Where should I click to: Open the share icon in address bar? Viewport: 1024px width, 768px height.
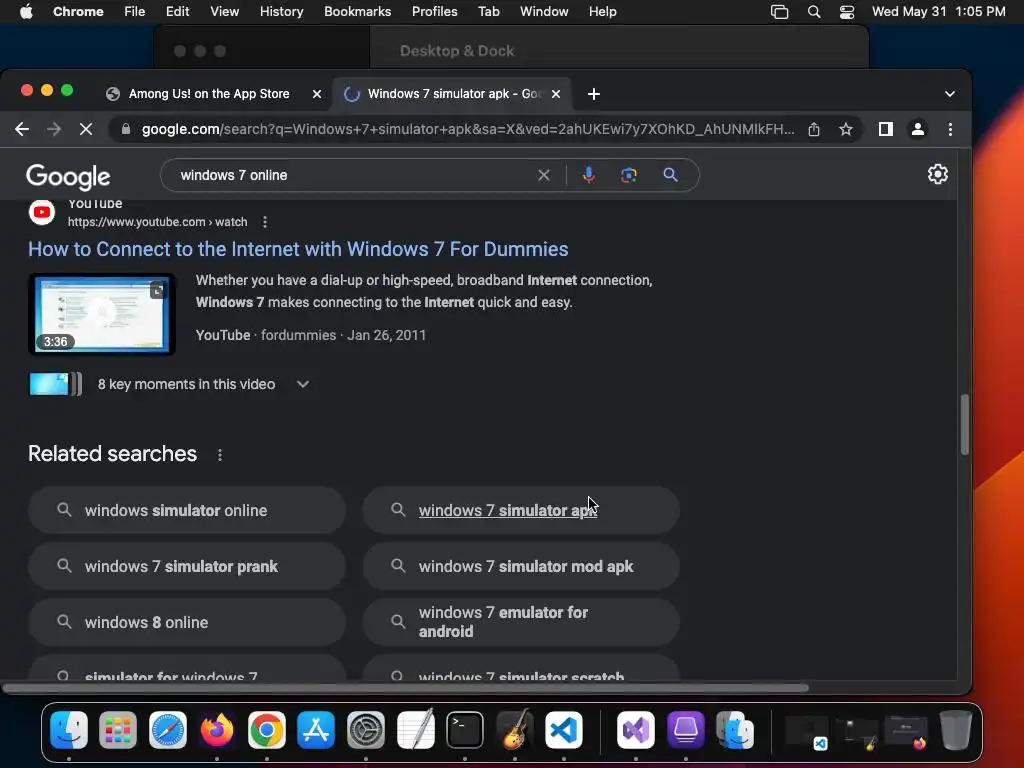(x=814, y=129)
